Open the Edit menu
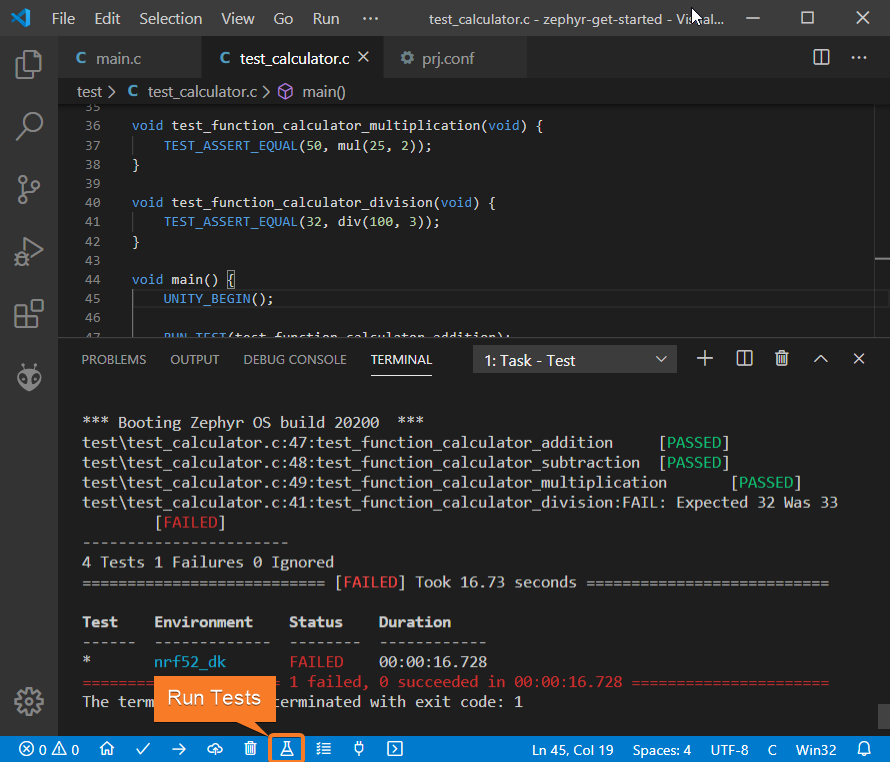Screen dimensions: 890x762 [x=107, y=19]
